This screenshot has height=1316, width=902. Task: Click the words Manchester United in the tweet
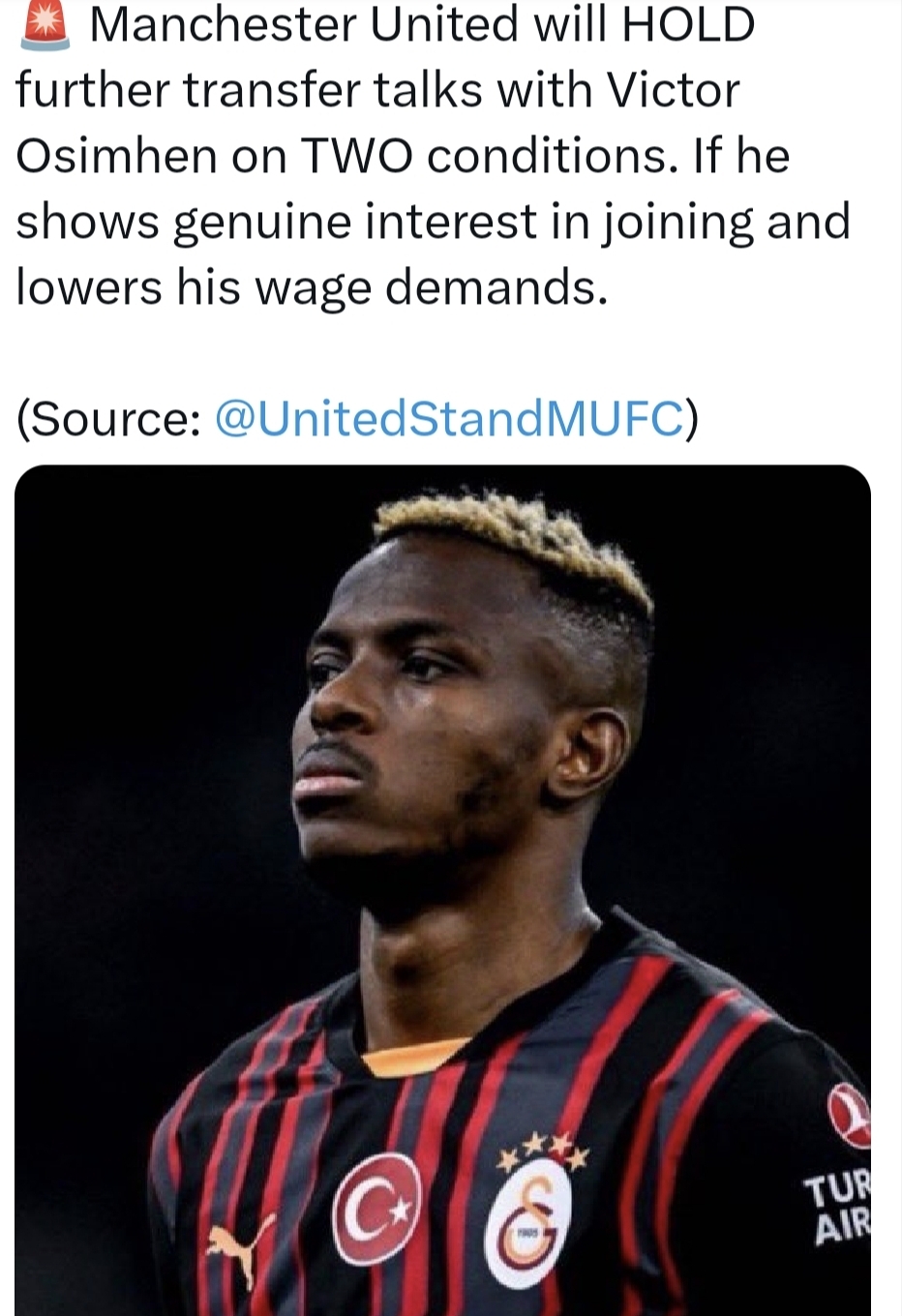[x=304, y=25]
